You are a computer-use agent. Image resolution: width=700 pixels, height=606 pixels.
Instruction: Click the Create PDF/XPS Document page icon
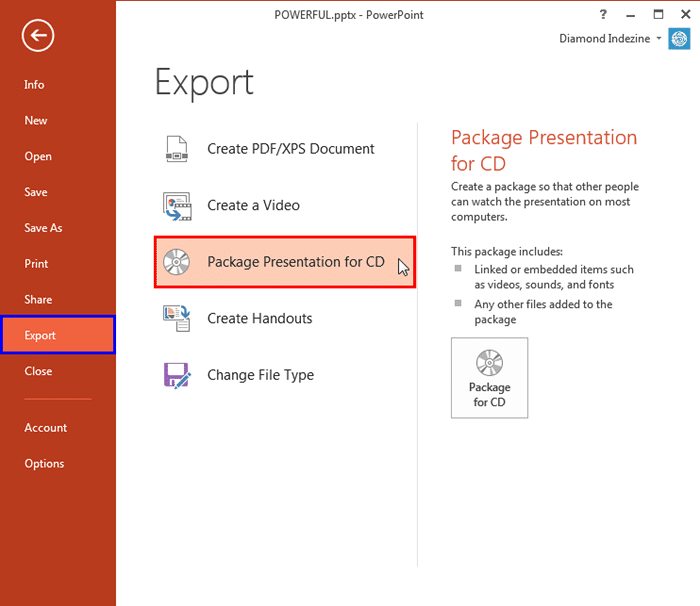pyautogui.click(x=177, y=149)
